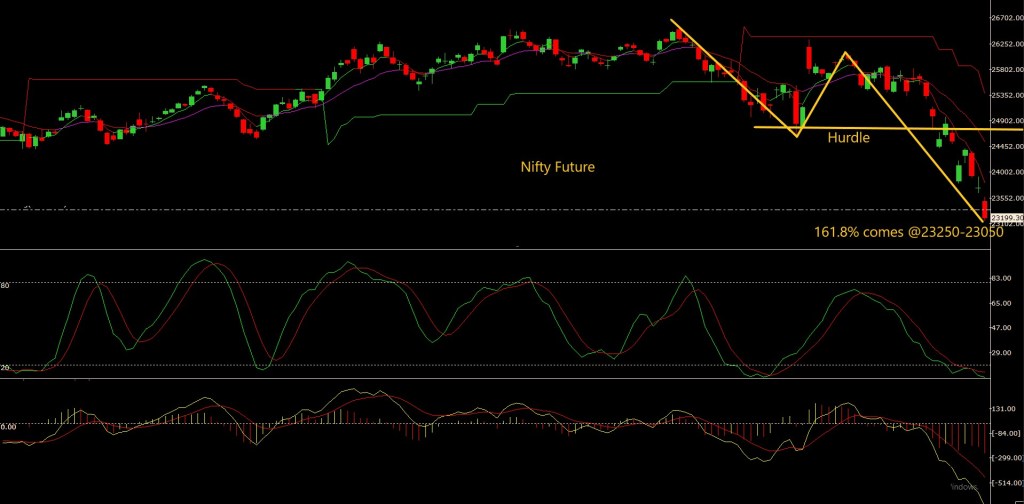Viewport: 1024px width, 504px height.
Task: Click the 25802.00 price scale value
Action: coord(1004,70)
